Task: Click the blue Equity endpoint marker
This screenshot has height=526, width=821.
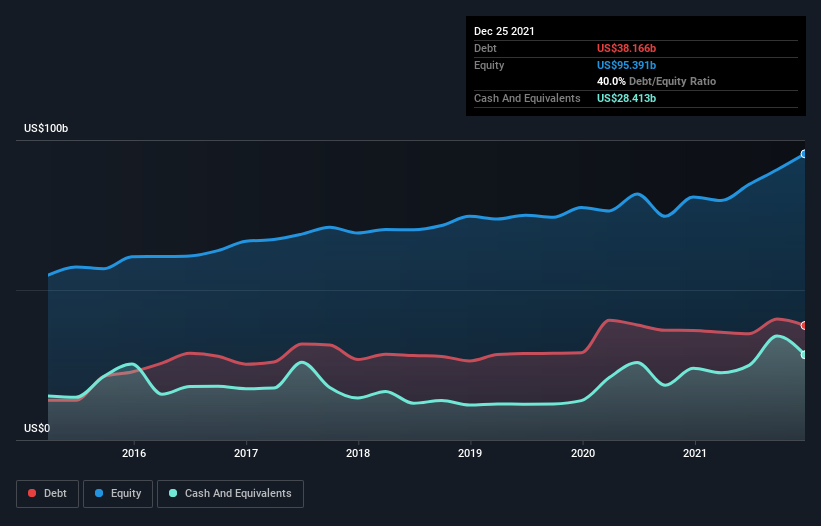Action: (804, 154)
